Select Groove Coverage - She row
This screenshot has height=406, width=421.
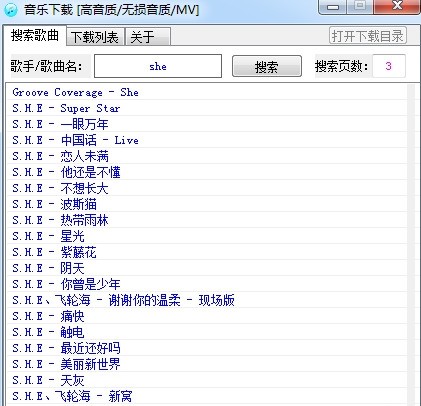click(207, 92)
